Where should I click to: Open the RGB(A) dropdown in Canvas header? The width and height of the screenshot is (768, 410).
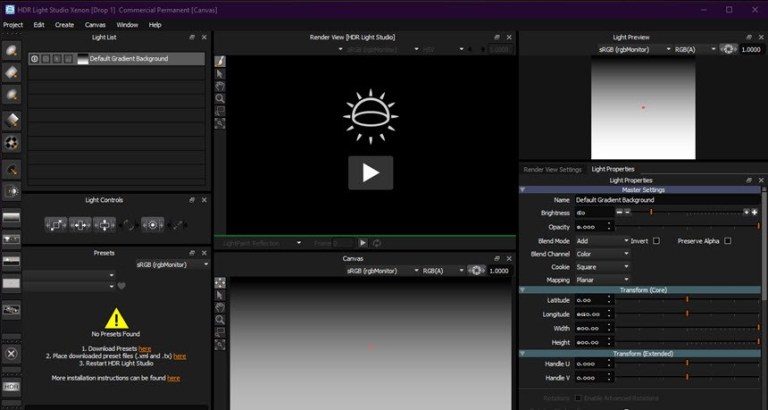point(442,270)
